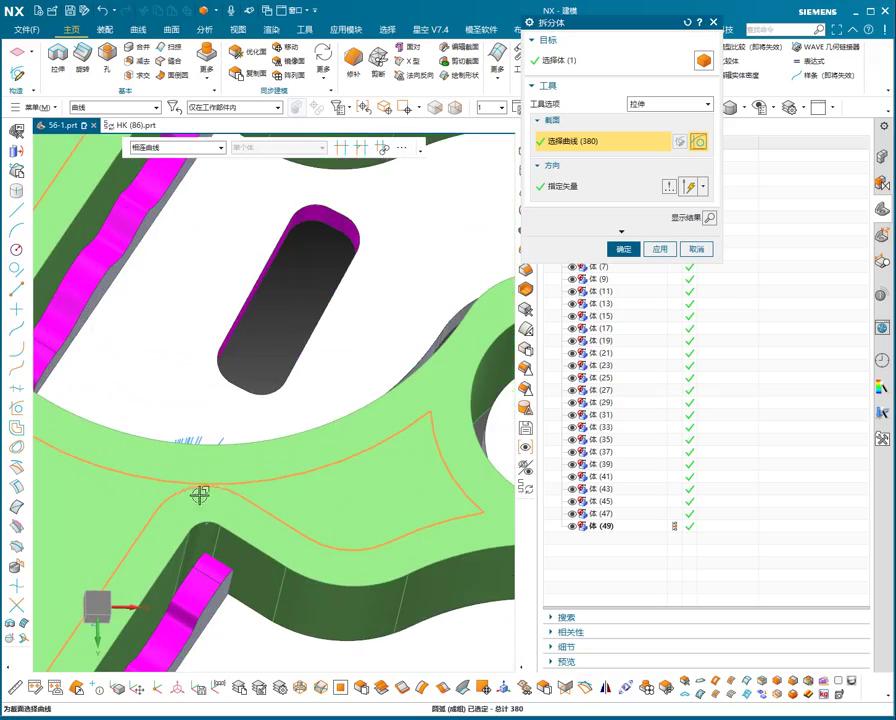
Task: Click the orange 选择体 body icon
Action: [x=704, y=61]
